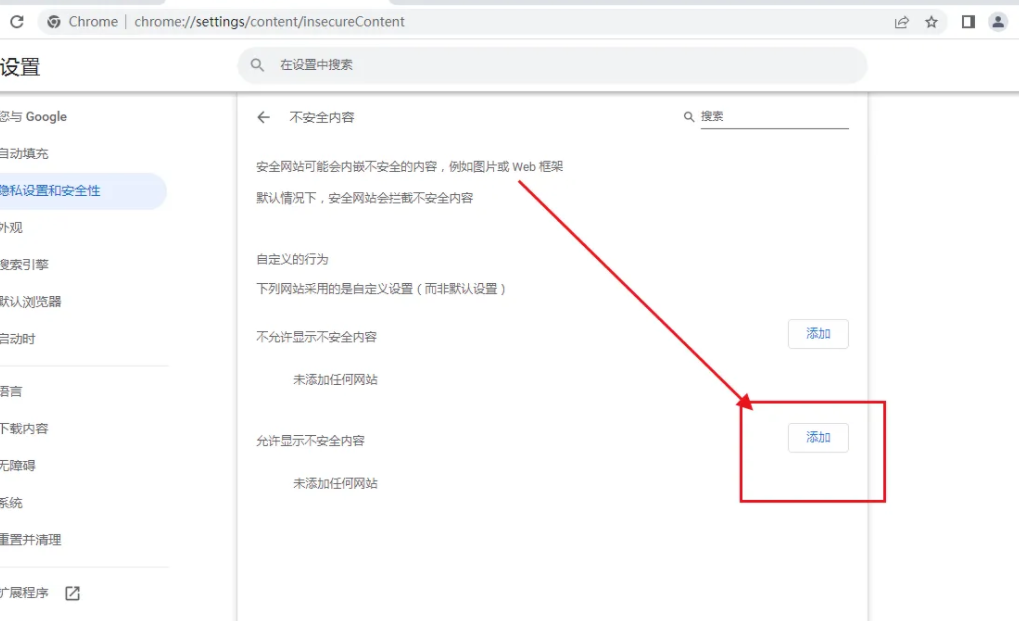The image size is (1019, 621).
Task: Open 外观 settings section
Action: pyautogui.click(x=12, y=228)
